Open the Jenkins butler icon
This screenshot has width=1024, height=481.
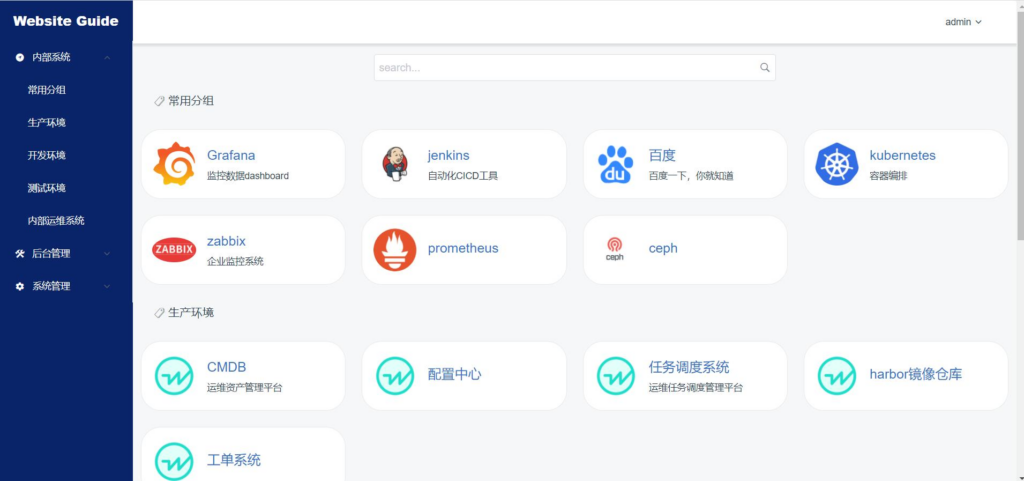395,164
